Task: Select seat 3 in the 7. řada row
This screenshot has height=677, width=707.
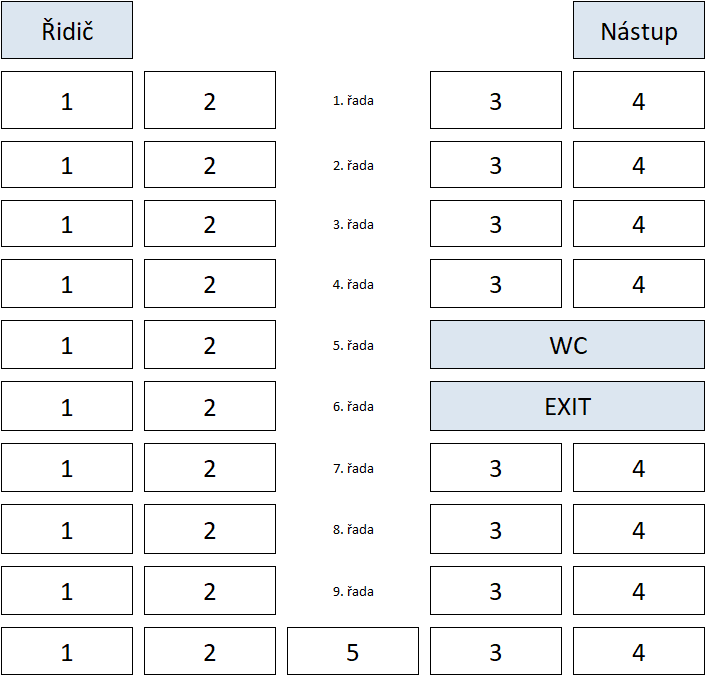Action: coord(496,468)
